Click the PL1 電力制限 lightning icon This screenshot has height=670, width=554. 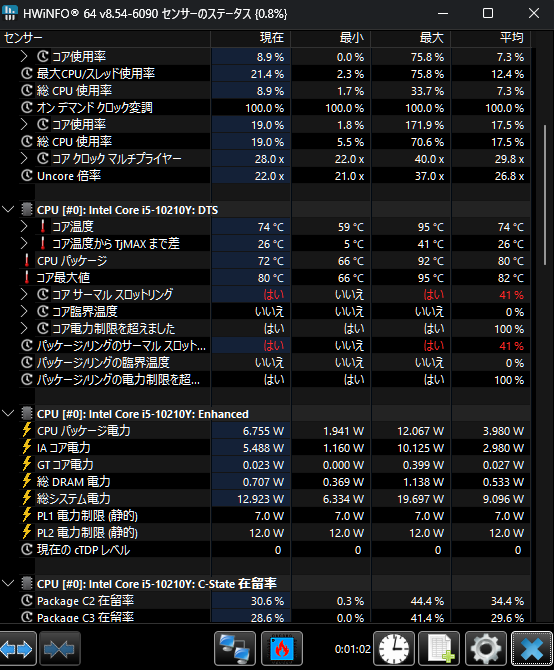[27, 516]
